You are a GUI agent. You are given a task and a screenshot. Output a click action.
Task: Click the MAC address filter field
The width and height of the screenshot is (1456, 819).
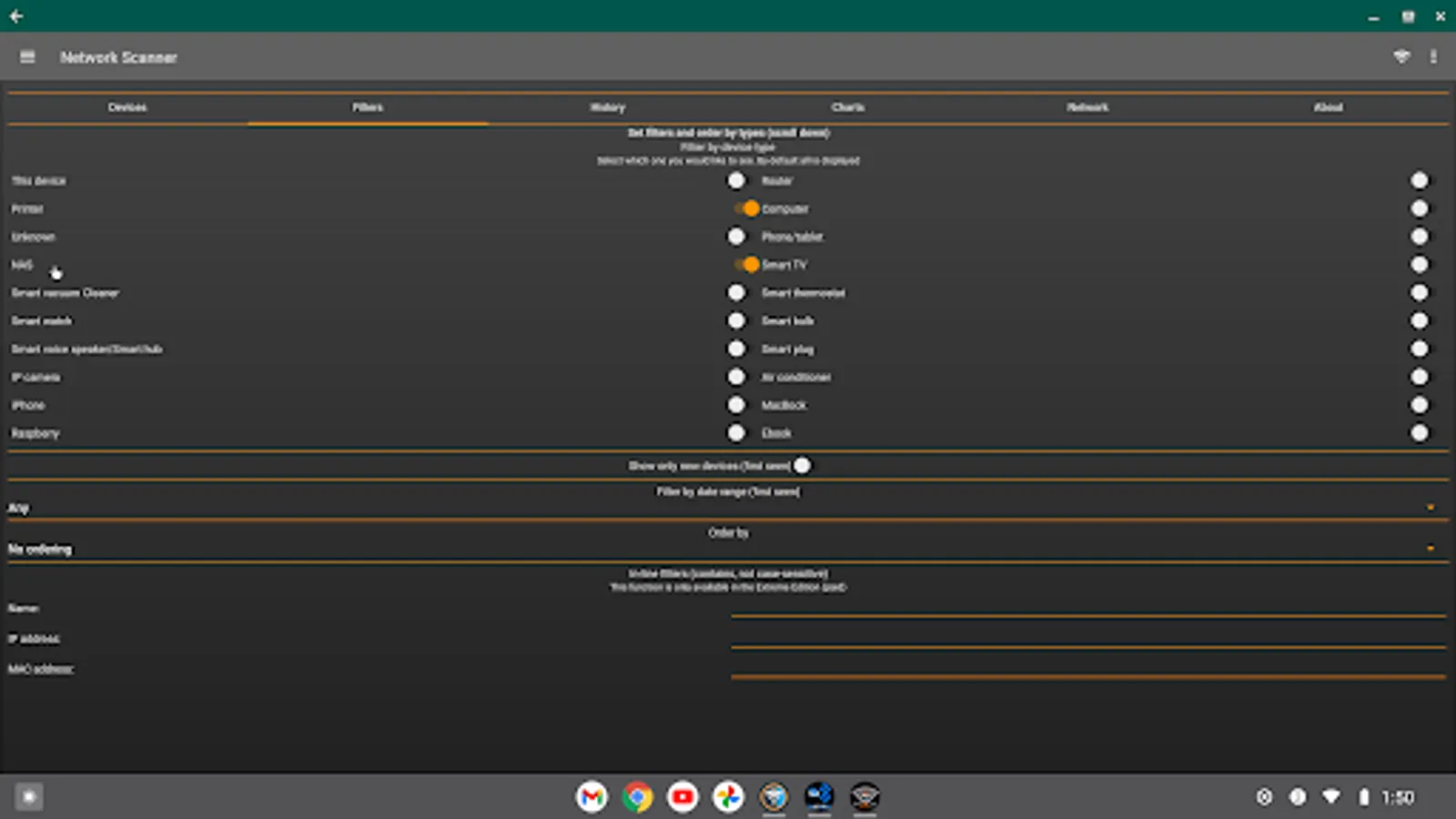1088,668
